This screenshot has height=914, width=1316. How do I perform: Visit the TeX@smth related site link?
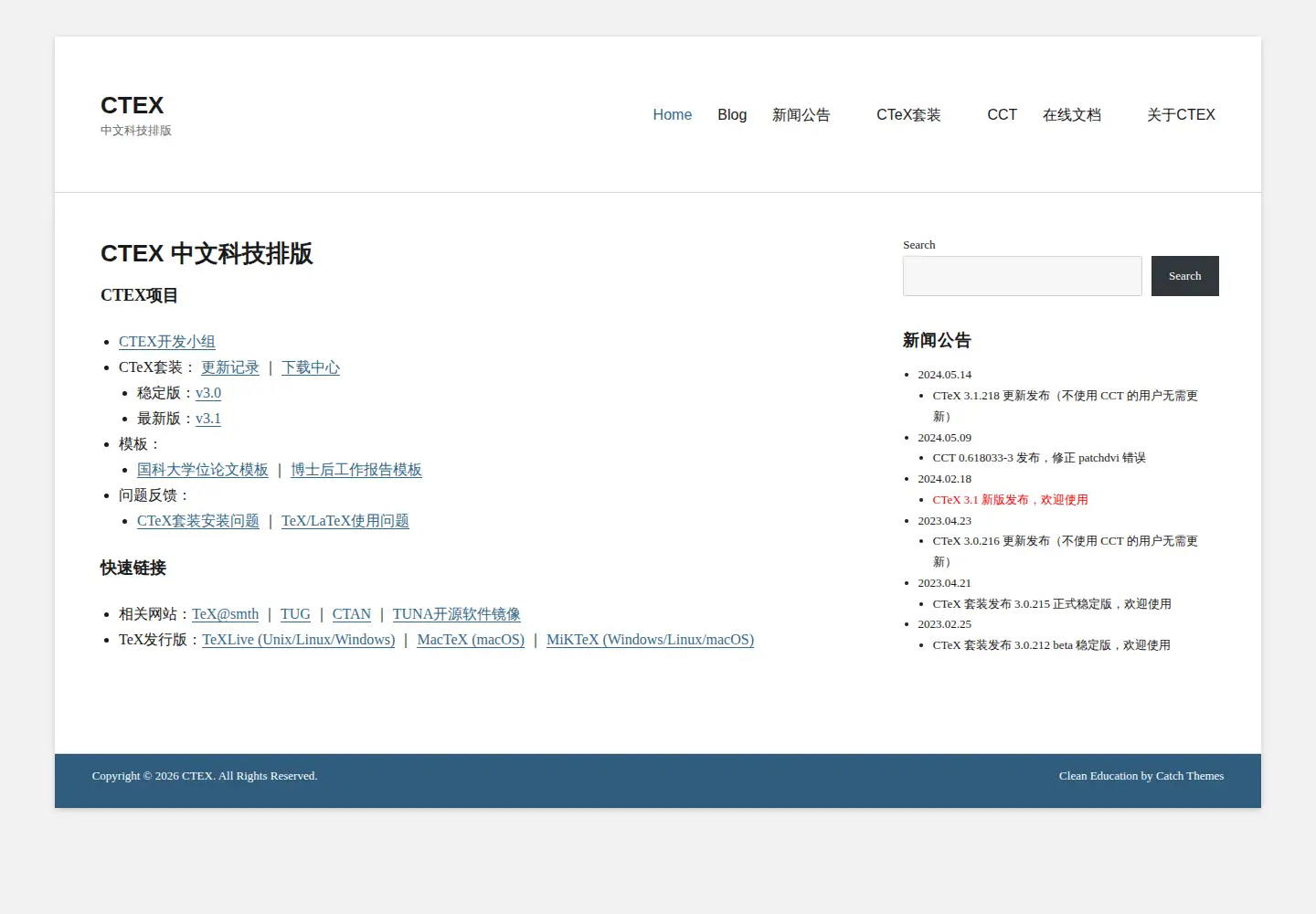coord(225,614)
